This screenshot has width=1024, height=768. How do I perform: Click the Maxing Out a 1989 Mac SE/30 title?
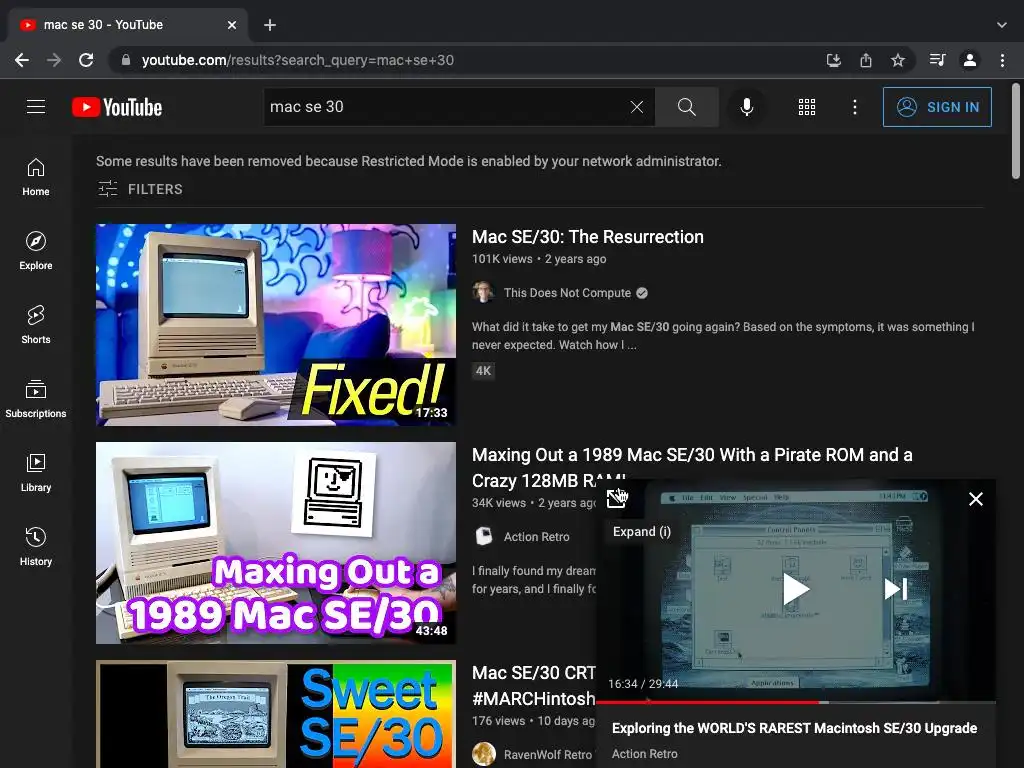(x=692, y=455)
